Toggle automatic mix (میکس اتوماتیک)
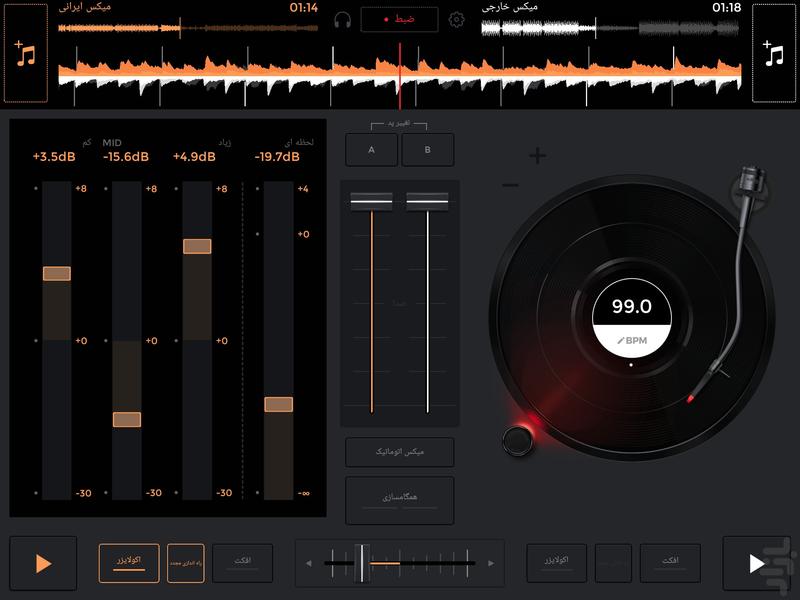 point(400,452)
